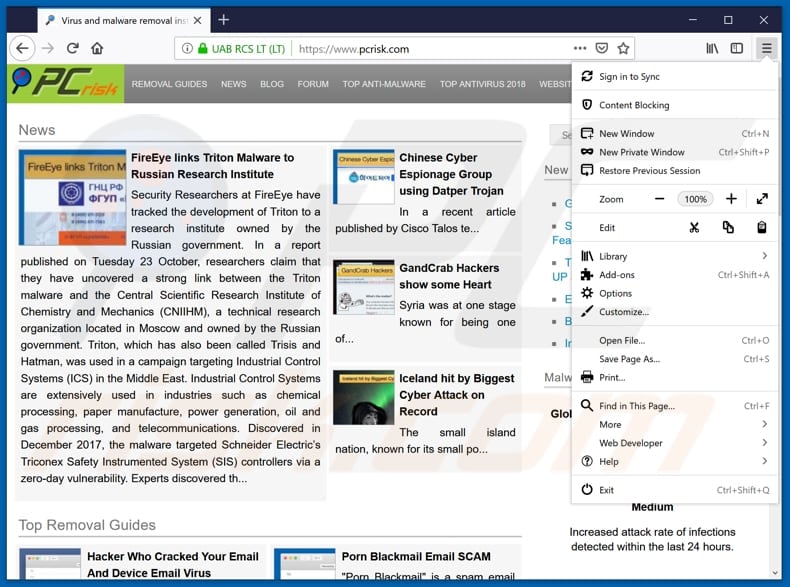Click the PCrisk site logo
The width and height of the screenshot is (790, 587).
pyautogui.click(x=65, y=83)
